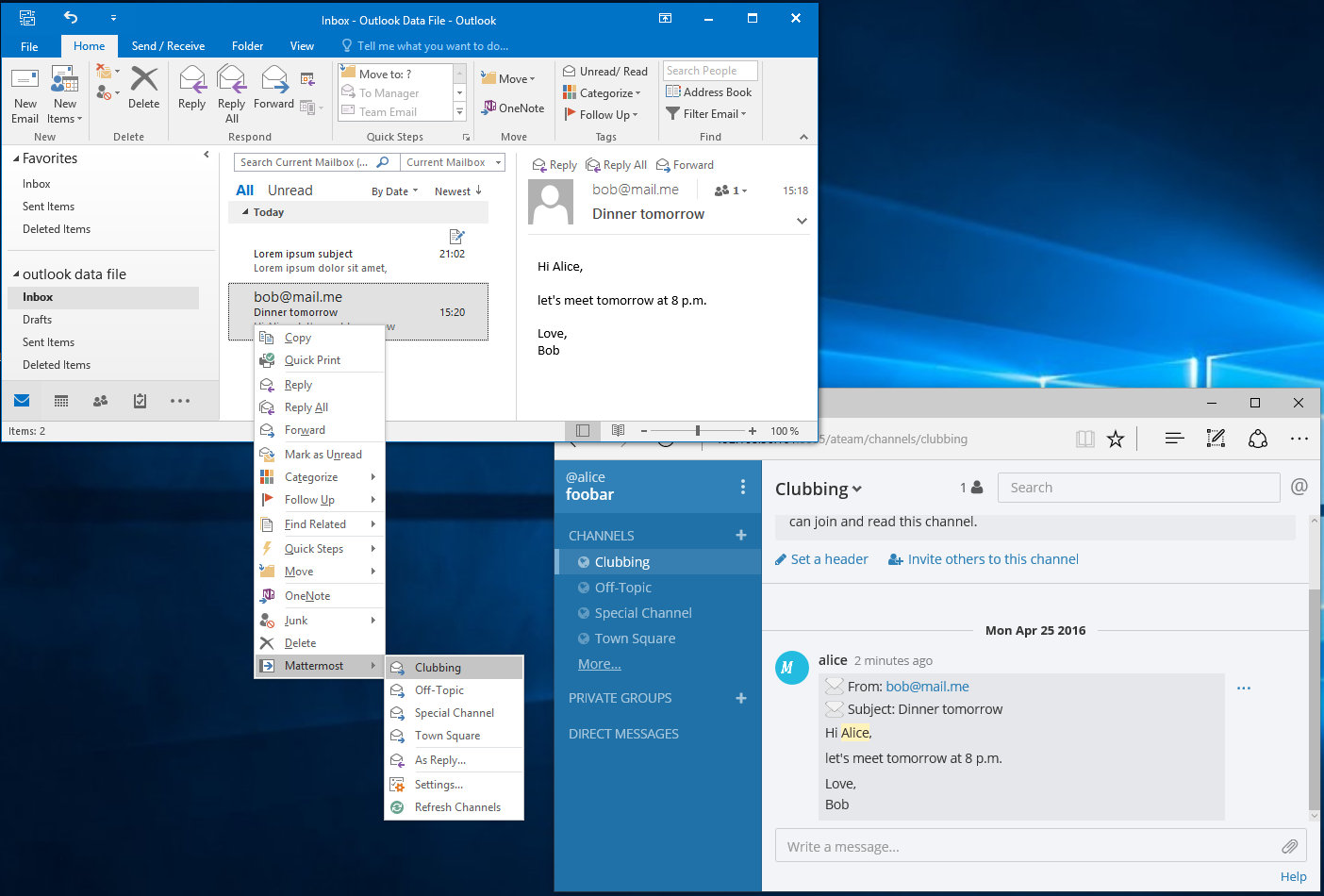Choose Junk in the context menu
The height and width of the screenshot is (896, 1324).
320,621
